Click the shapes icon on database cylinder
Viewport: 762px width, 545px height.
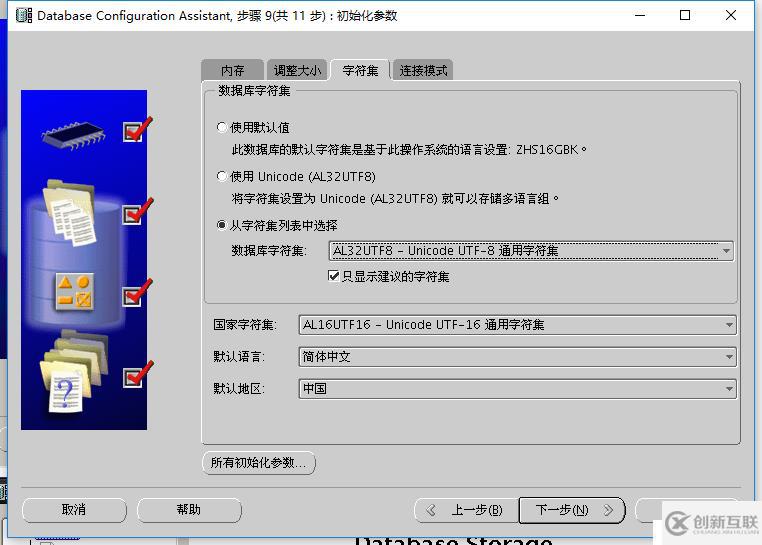(x=74, y=292)
